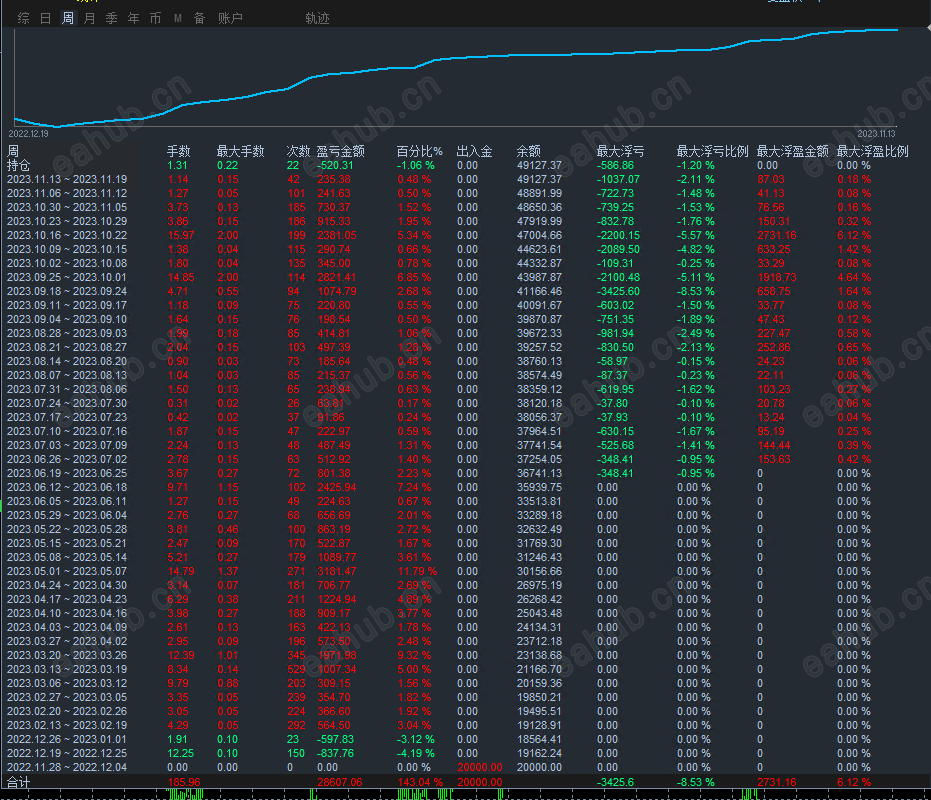Click the 周 column header
Image resolution: width=931 pixels, height=800 pixels.
[13, 151]
